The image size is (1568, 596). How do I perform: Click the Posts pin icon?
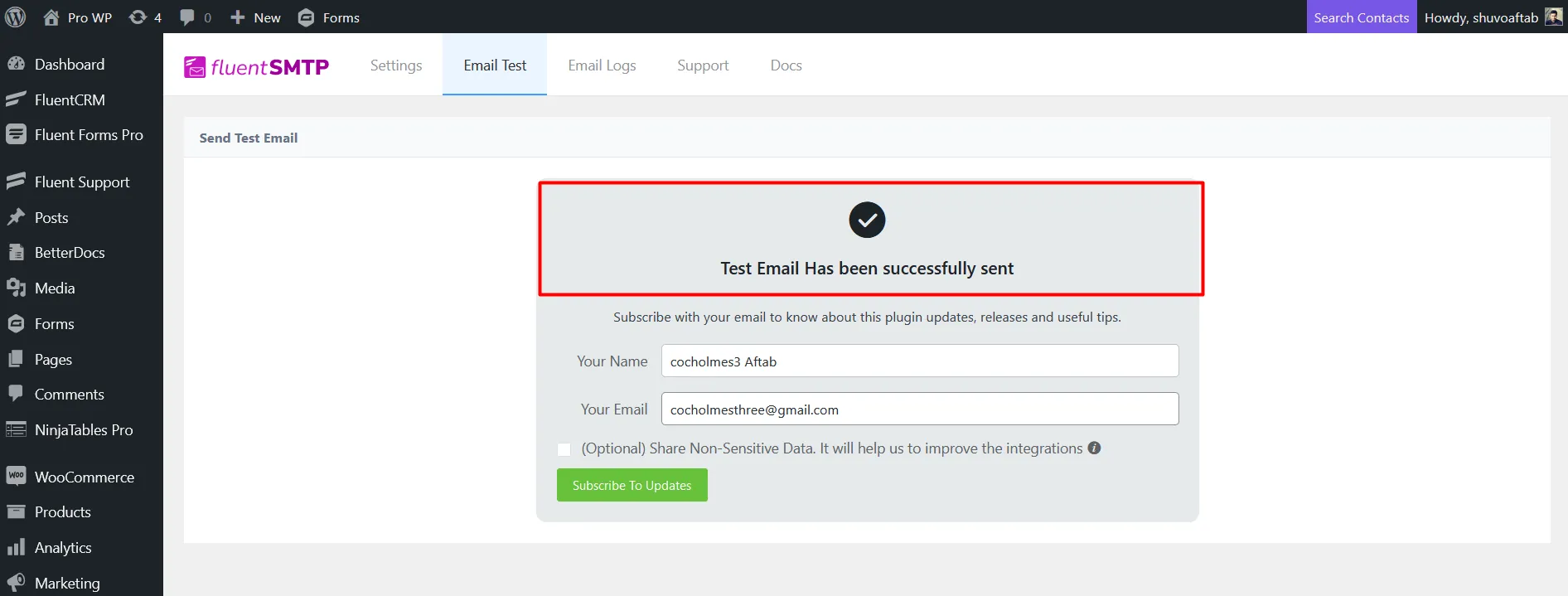[16, 217]
